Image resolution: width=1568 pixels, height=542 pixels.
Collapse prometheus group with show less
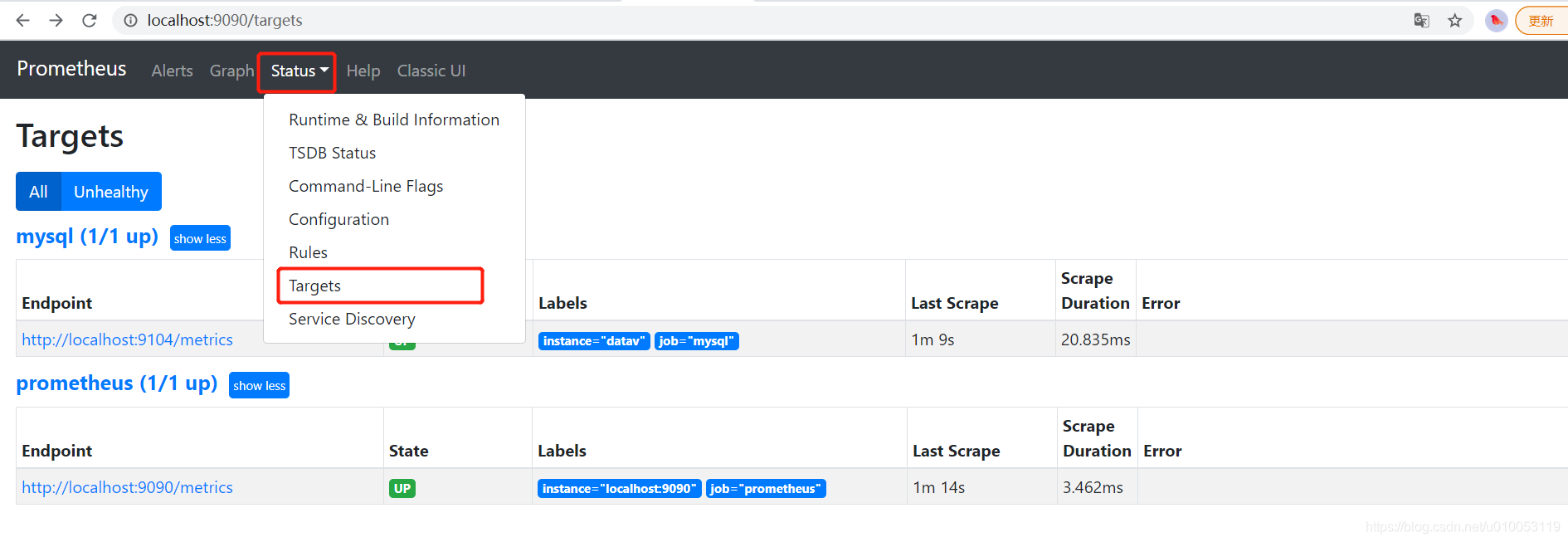[259, 385]
